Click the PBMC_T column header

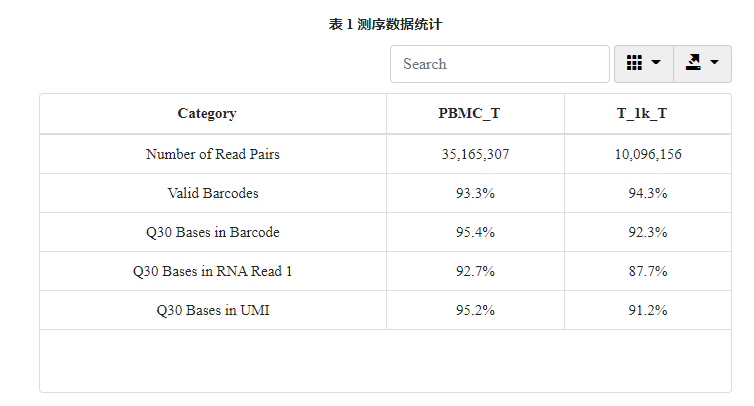469,114
